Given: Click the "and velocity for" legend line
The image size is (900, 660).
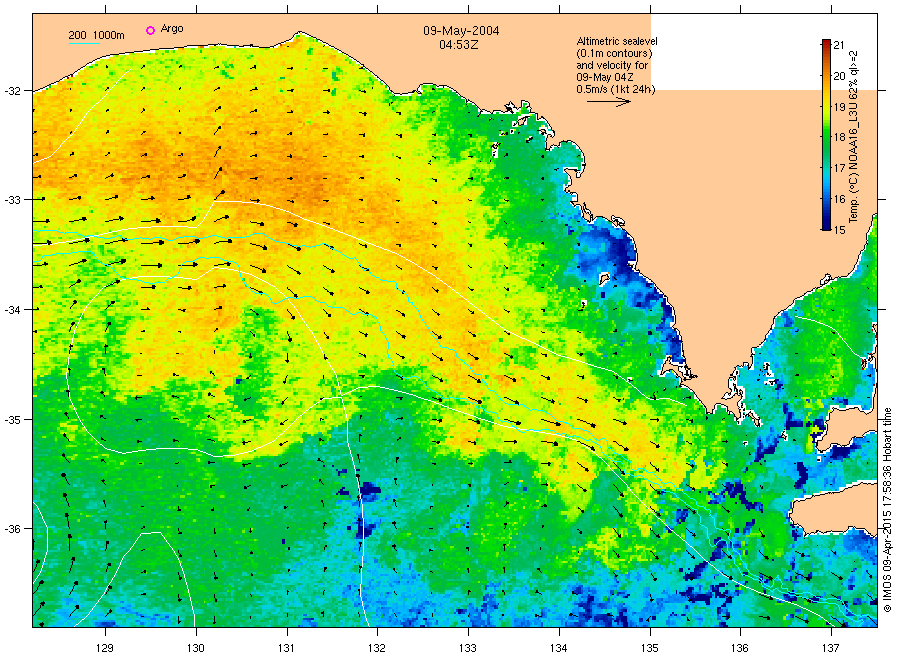Looking at the screenshot, I should [x=612, y=65].
